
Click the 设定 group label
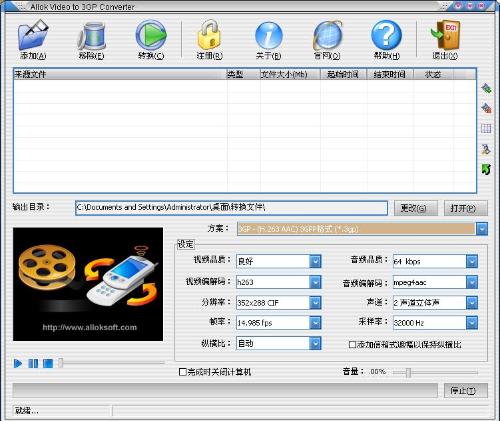[185, 244]
